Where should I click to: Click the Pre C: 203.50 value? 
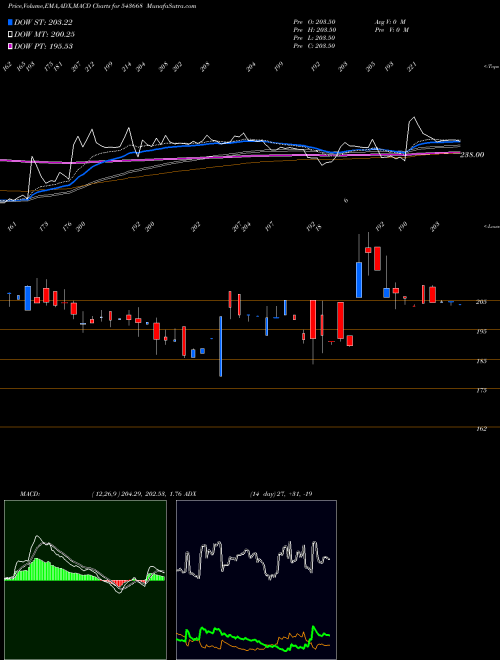[x=314, y=46]
